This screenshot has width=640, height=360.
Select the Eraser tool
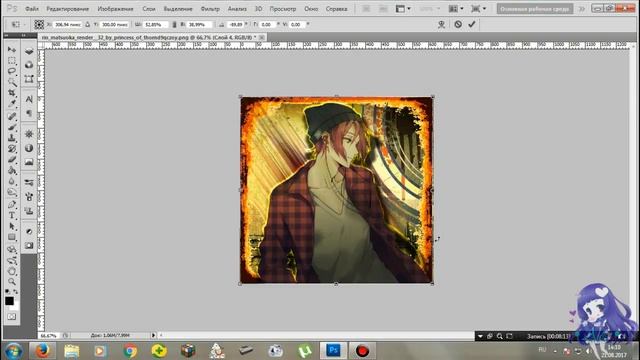(11, 160)
